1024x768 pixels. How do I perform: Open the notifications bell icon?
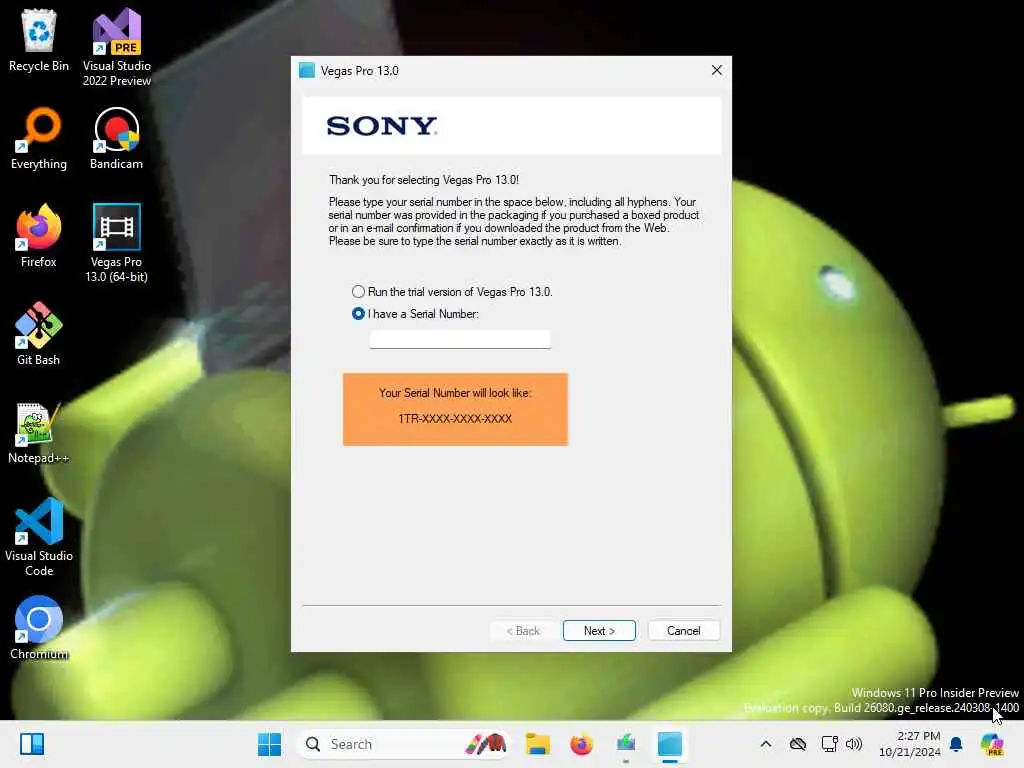[956, 744]
